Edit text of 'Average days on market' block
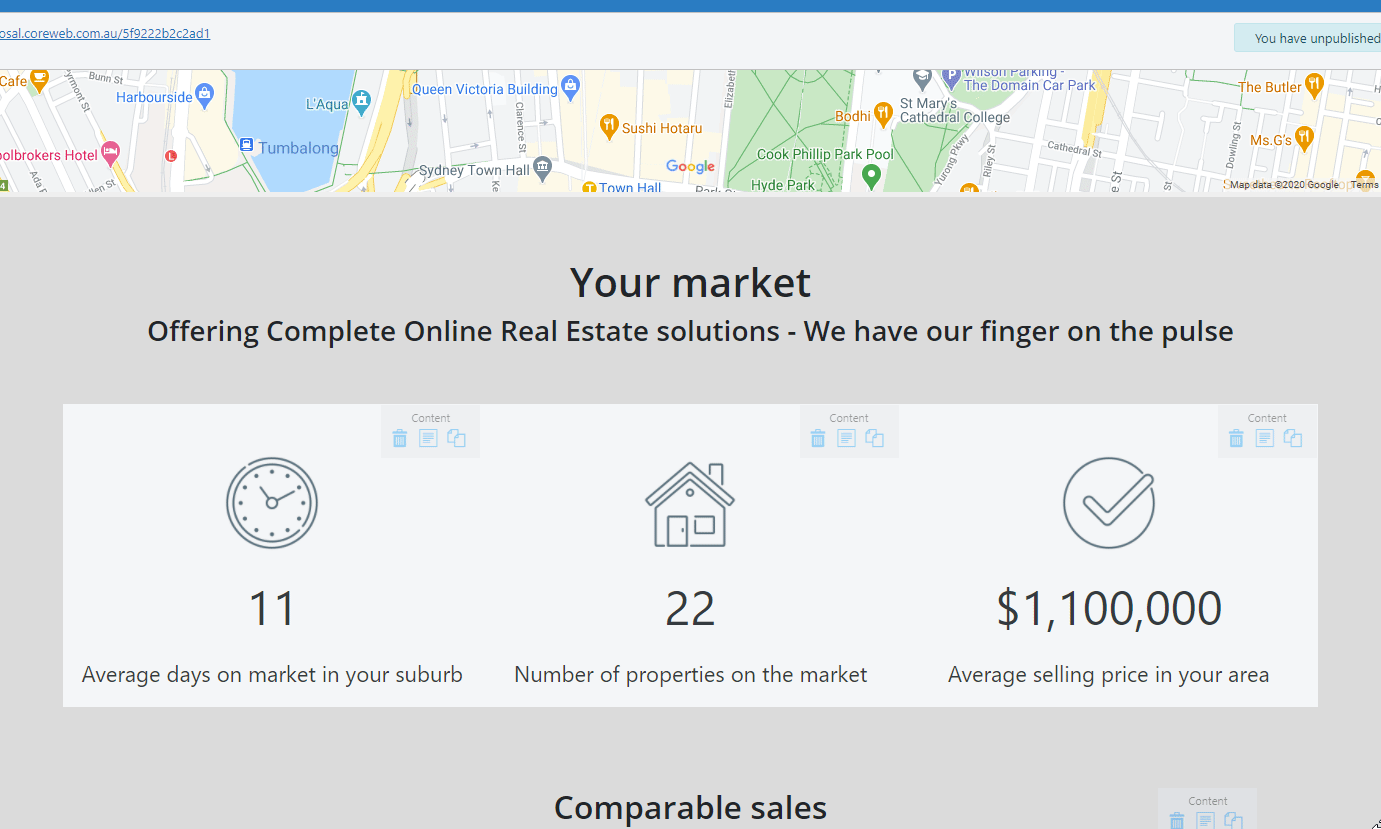This screenshot has width=1381, height=829. coord(428,438)
